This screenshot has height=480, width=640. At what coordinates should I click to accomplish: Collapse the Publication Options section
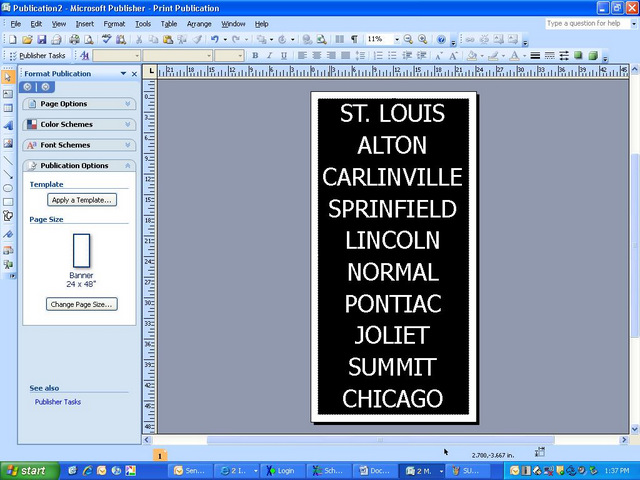tap(79, 165)
